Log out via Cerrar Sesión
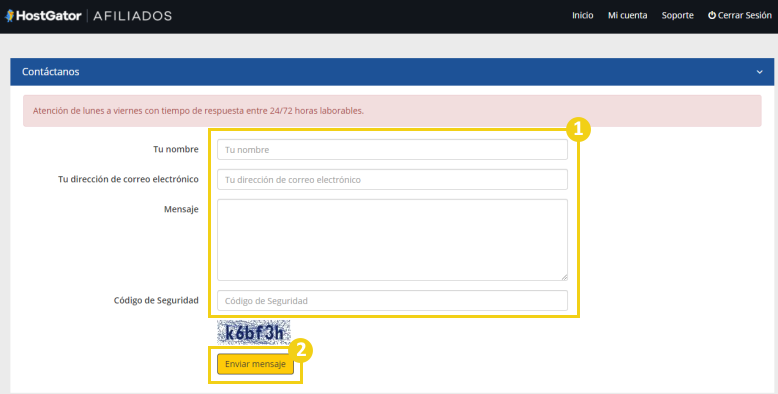Screen dimensions: 778x394 [740, 15]
